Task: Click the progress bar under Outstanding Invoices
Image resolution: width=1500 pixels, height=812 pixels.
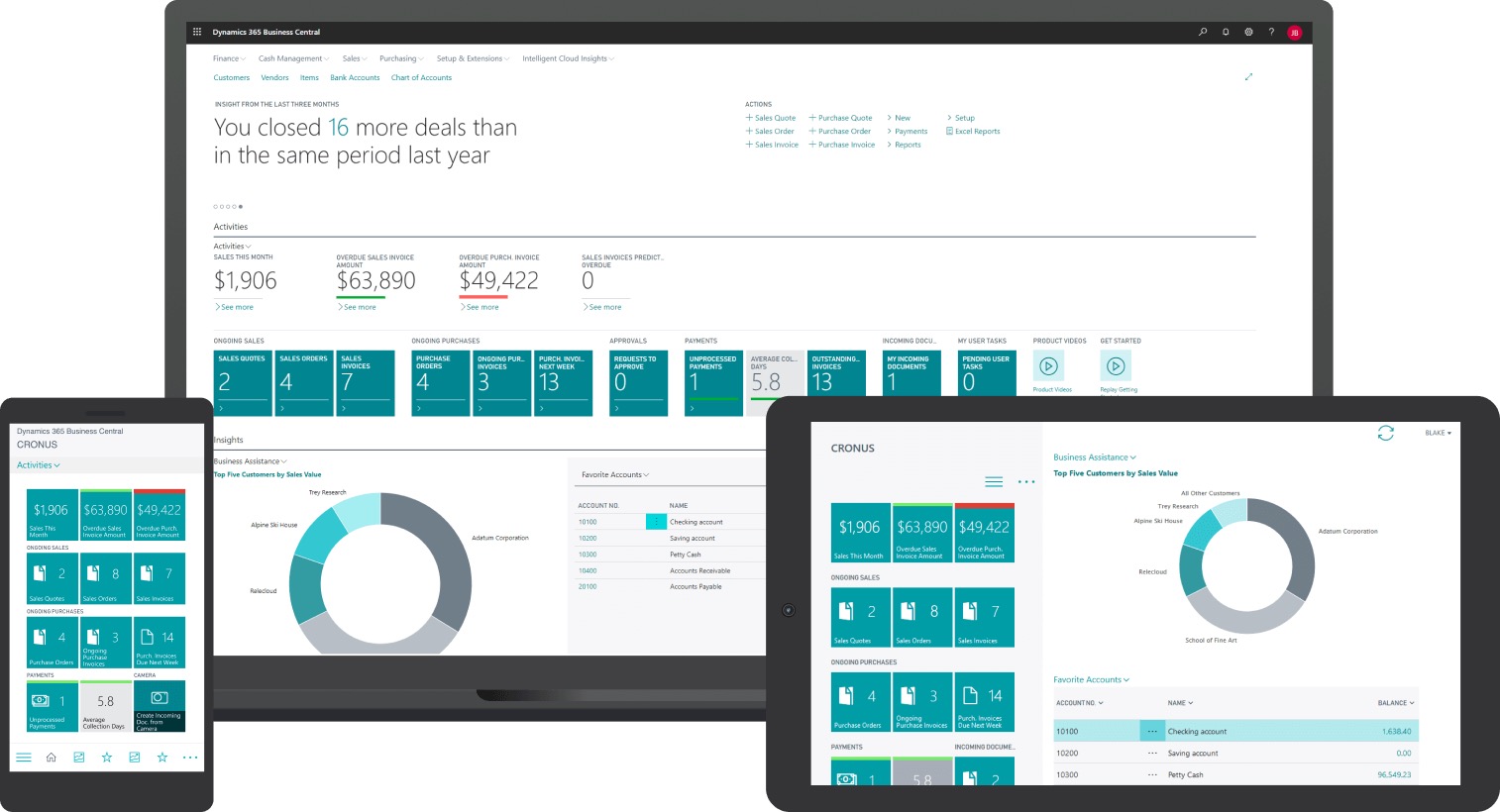Action: 836,400
